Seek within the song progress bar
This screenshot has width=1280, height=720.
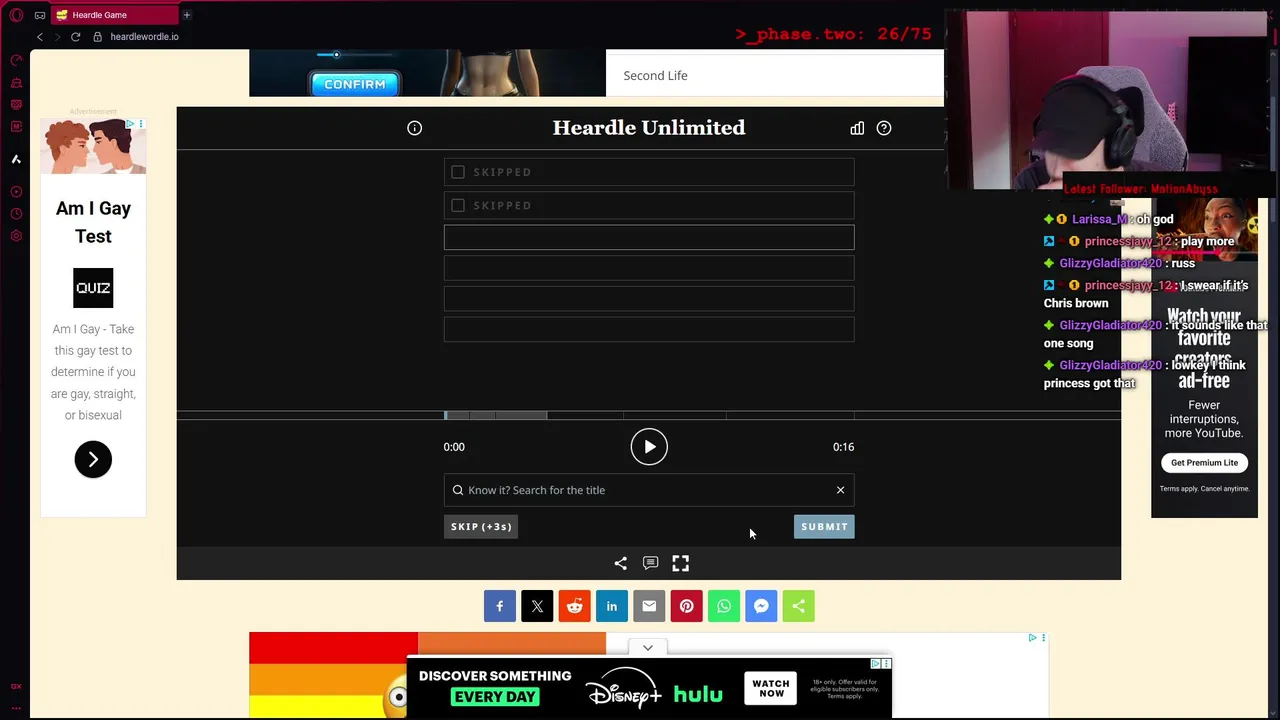pyautogui.click(x=649, y=415)
